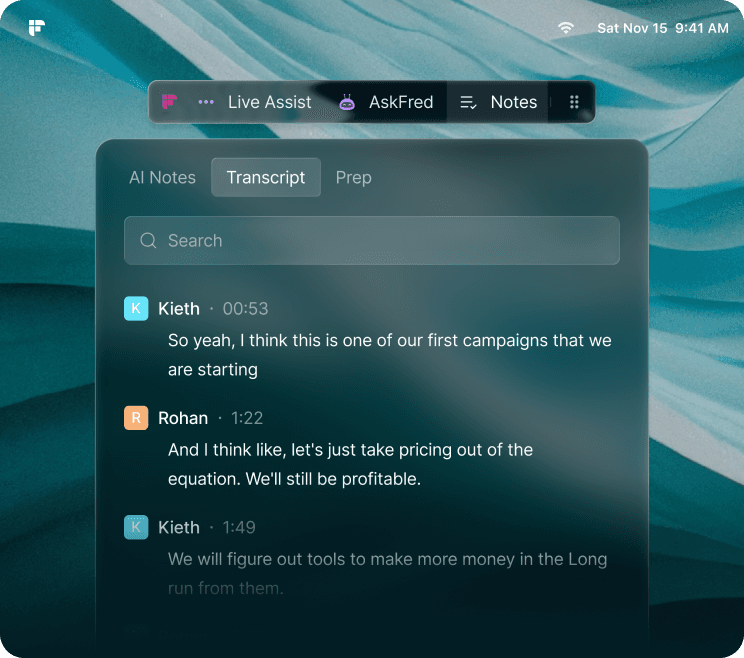Open the Wi-Fi status menu
Screen dimensions: 744x658
pos(566,28)
